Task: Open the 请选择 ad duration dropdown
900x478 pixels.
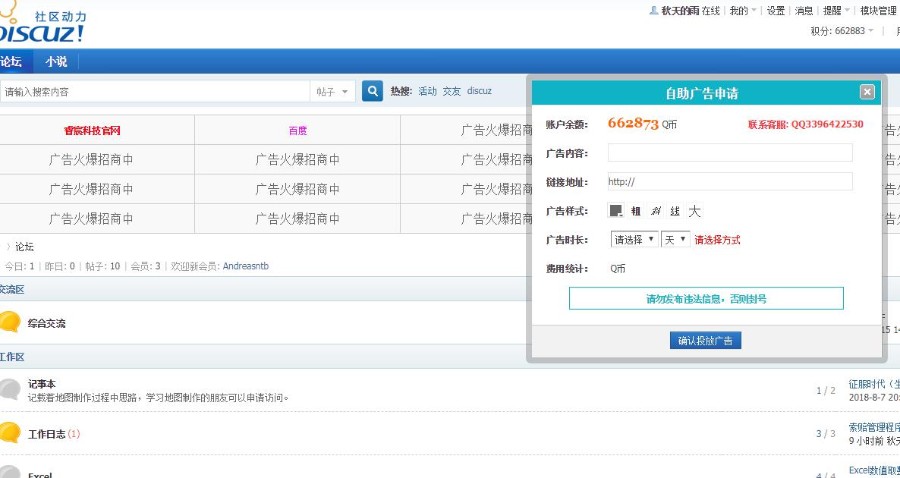Action: [x=634, y=240]
